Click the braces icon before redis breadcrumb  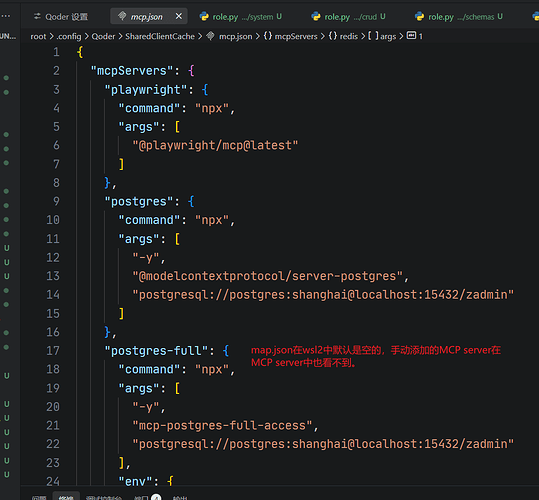click(x=333, y=36)
